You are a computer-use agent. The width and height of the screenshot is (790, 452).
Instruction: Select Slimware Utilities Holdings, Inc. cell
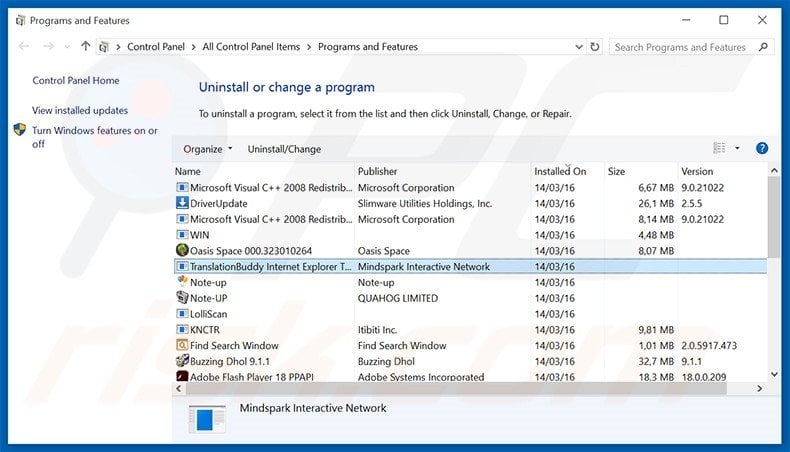(425, 203)
